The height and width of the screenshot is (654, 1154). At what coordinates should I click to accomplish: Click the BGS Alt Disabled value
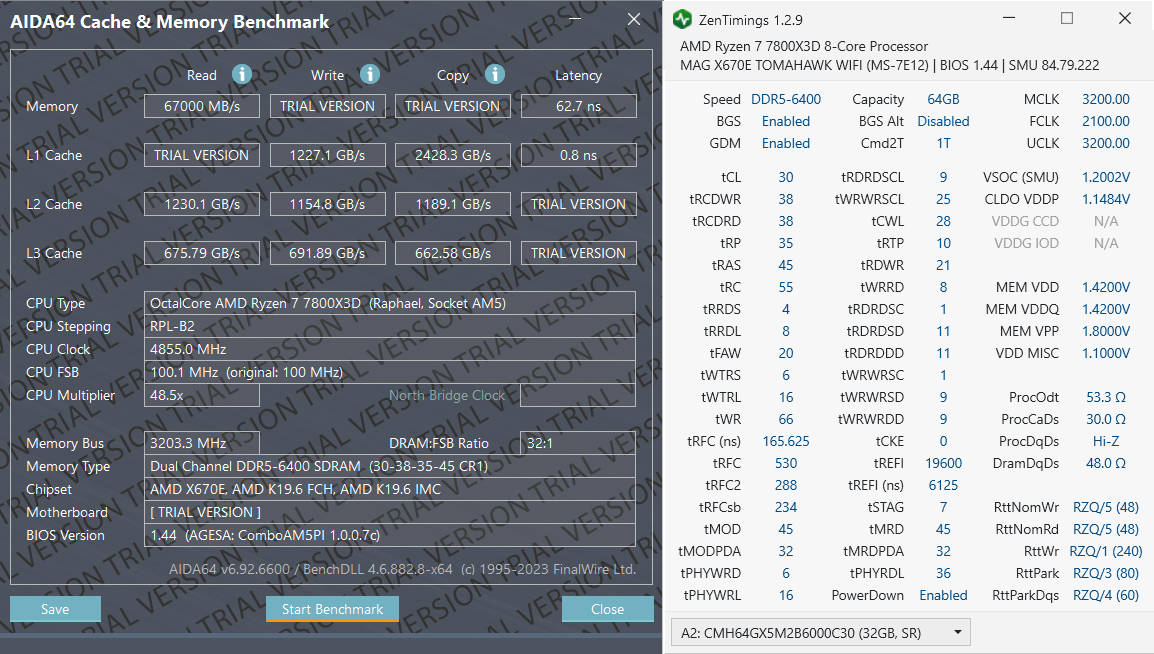944,121
